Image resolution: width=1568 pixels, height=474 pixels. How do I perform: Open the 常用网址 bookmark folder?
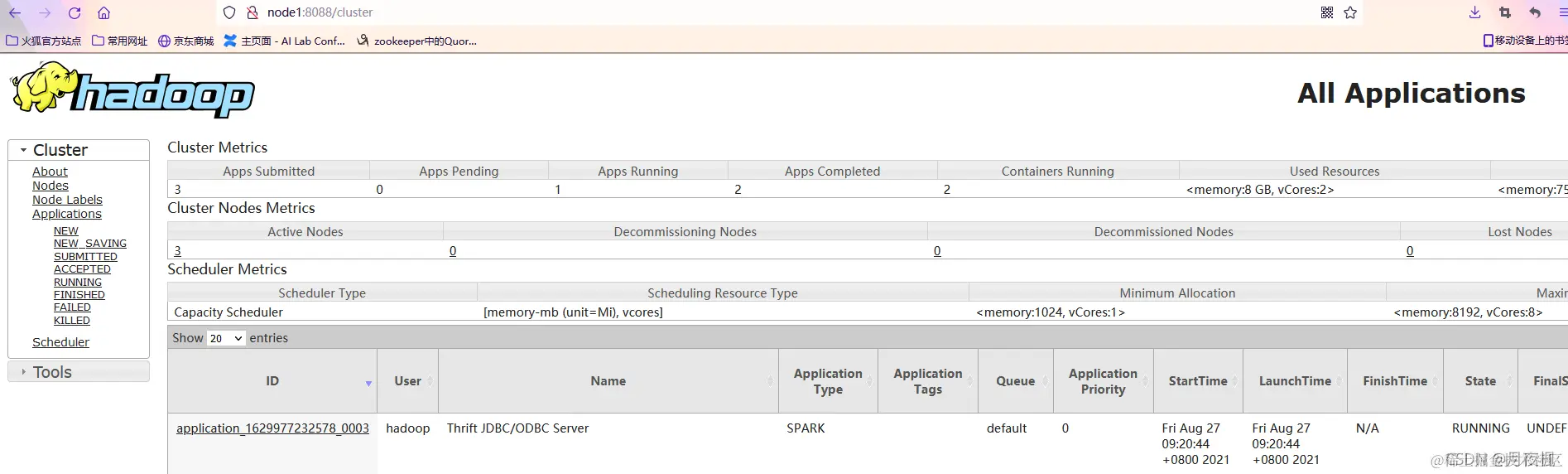point(119,41)
